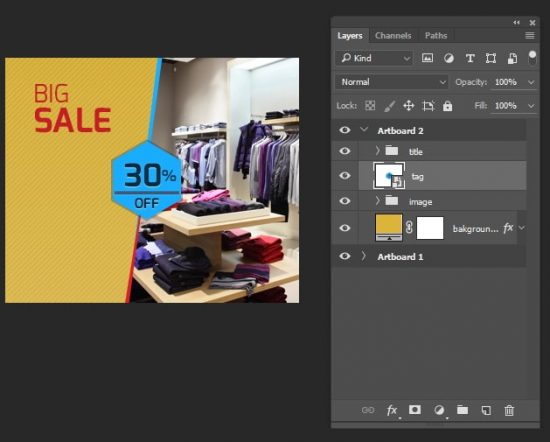
Task: Open the Normal blend mode dropdown
Action: [x=391, y=82]
